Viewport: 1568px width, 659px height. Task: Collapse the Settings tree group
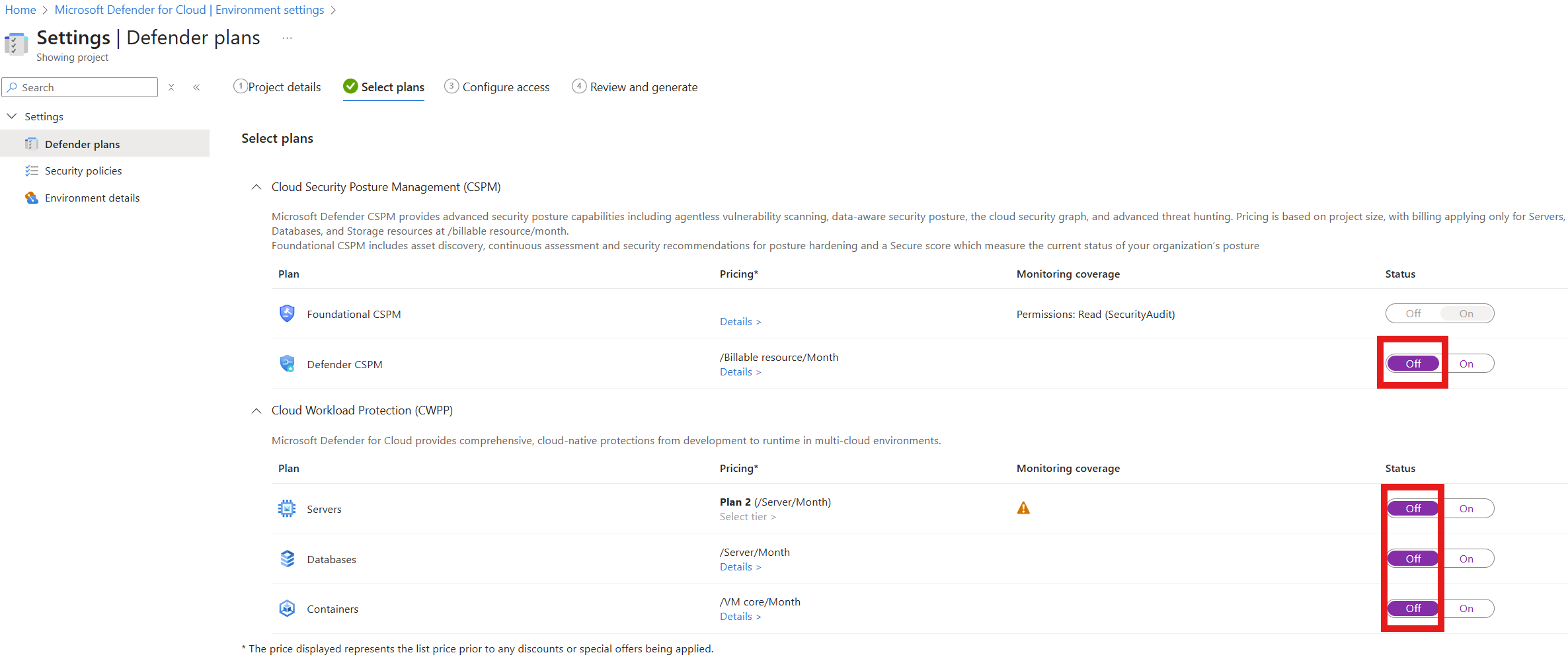click(12, 116)
